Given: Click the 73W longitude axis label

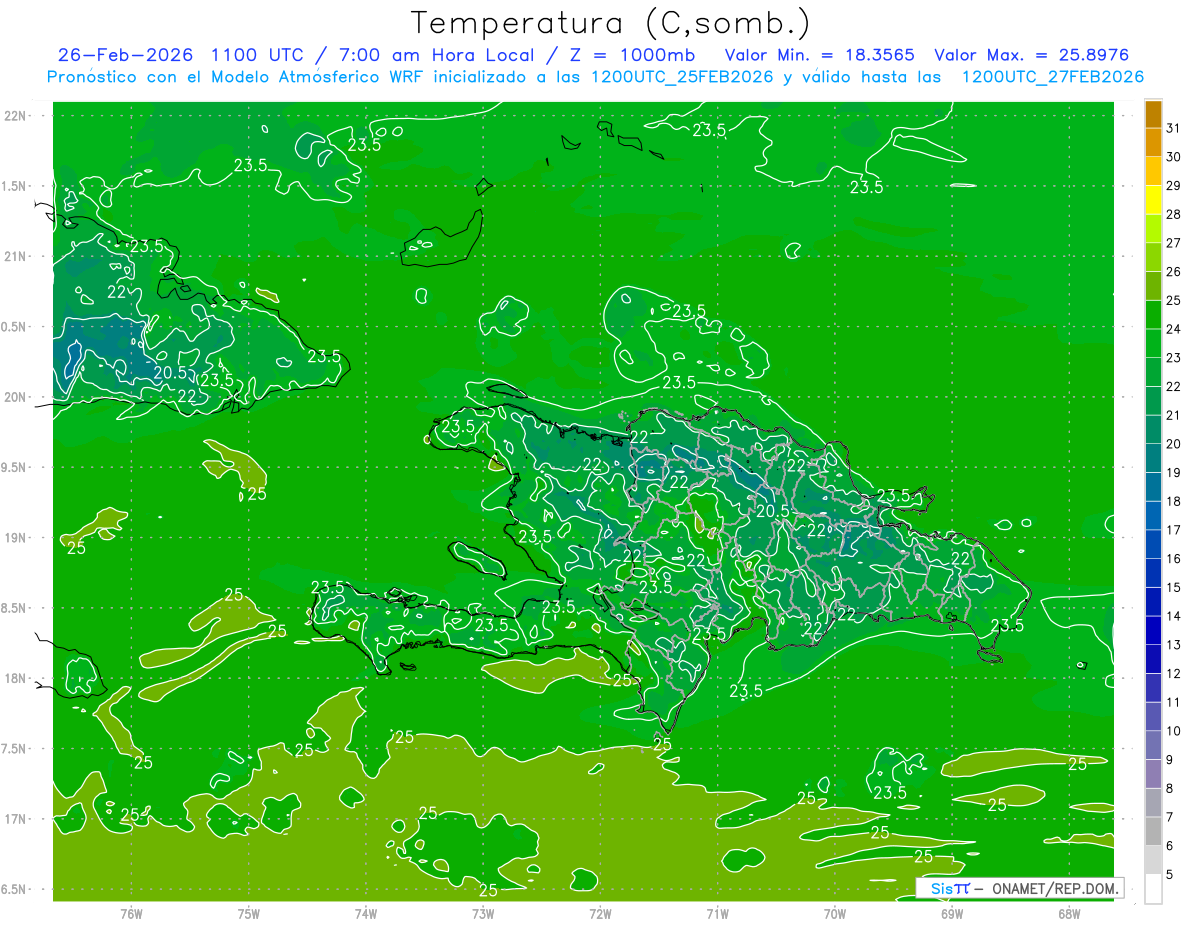Looking at the screenshot, I should click(483, 914).
